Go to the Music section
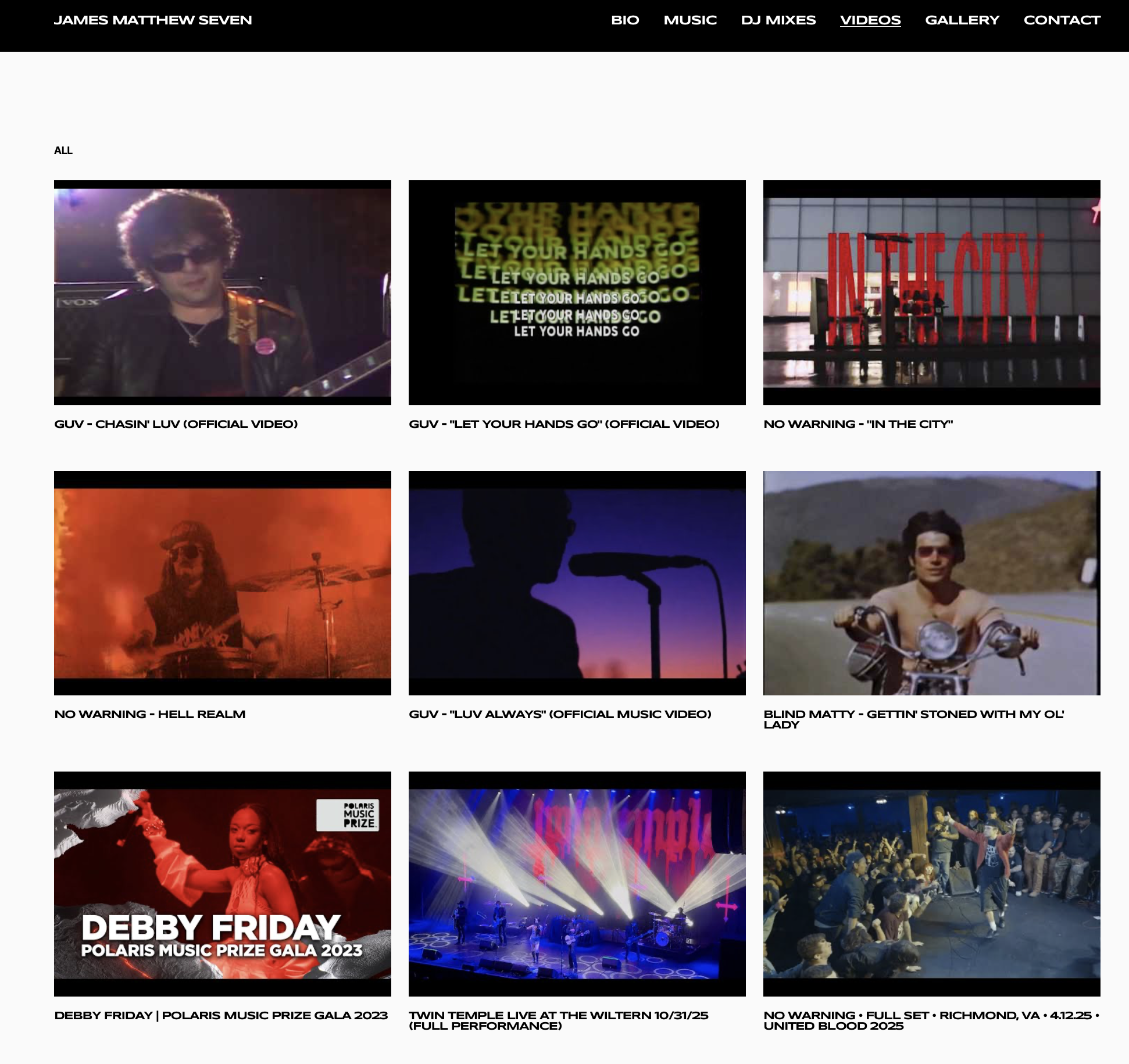 tap(690, 20)
